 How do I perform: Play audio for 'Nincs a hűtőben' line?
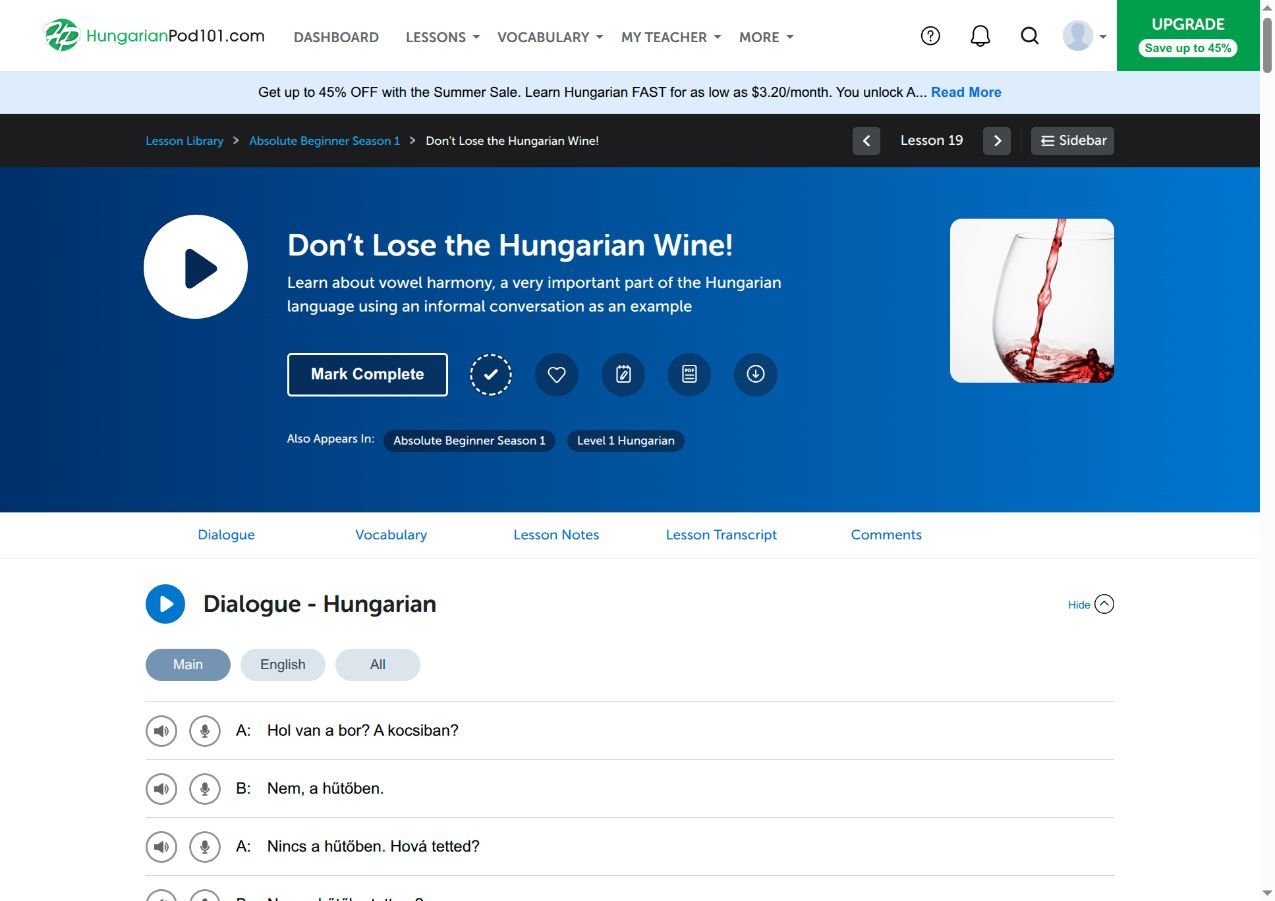click(x=161, y=847)
